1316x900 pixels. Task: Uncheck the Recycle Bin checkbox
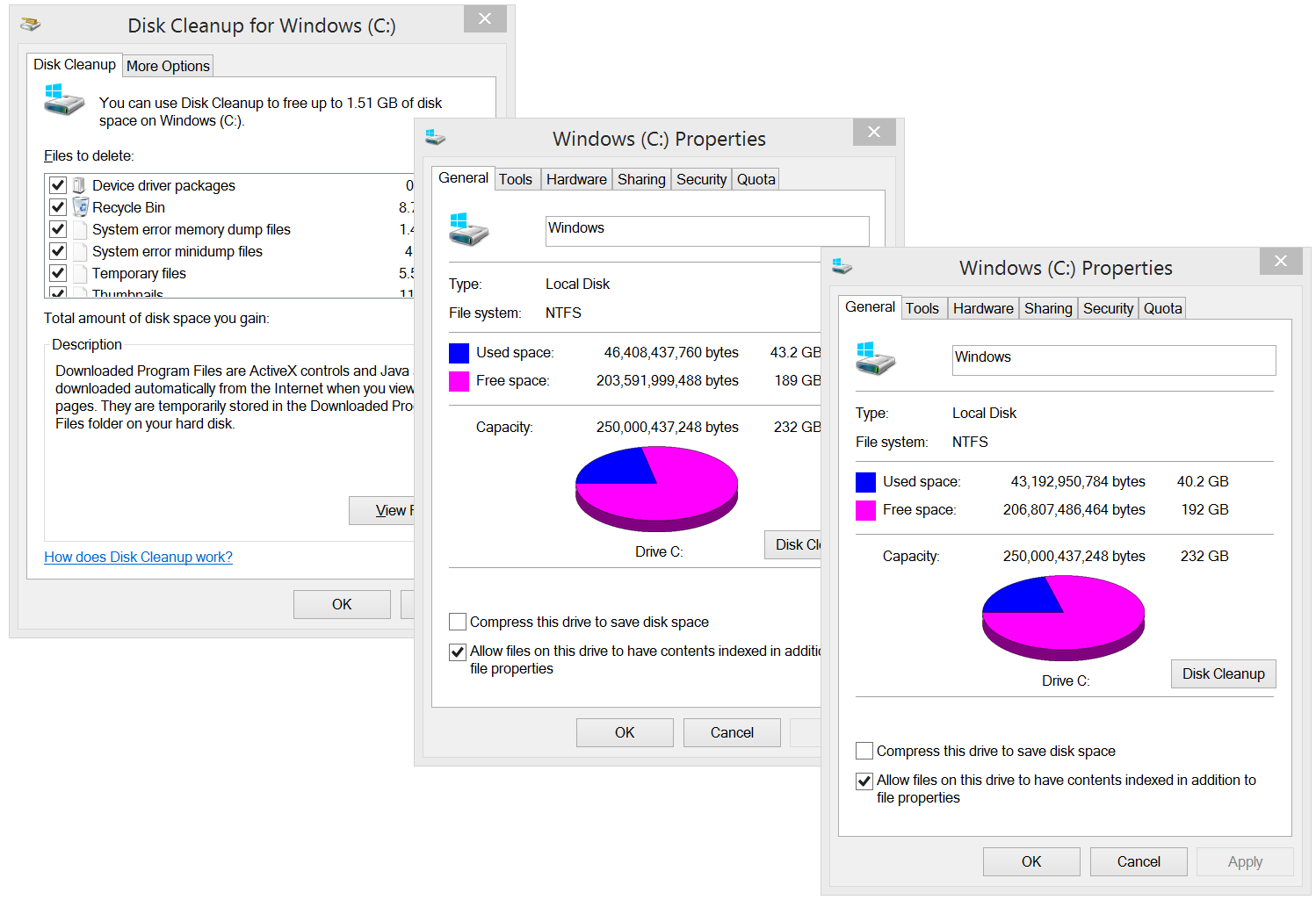coord(58,207)
